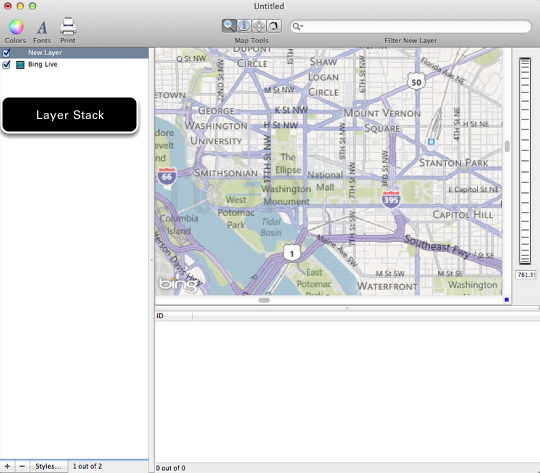Open the Styles... button

(49, 466)
